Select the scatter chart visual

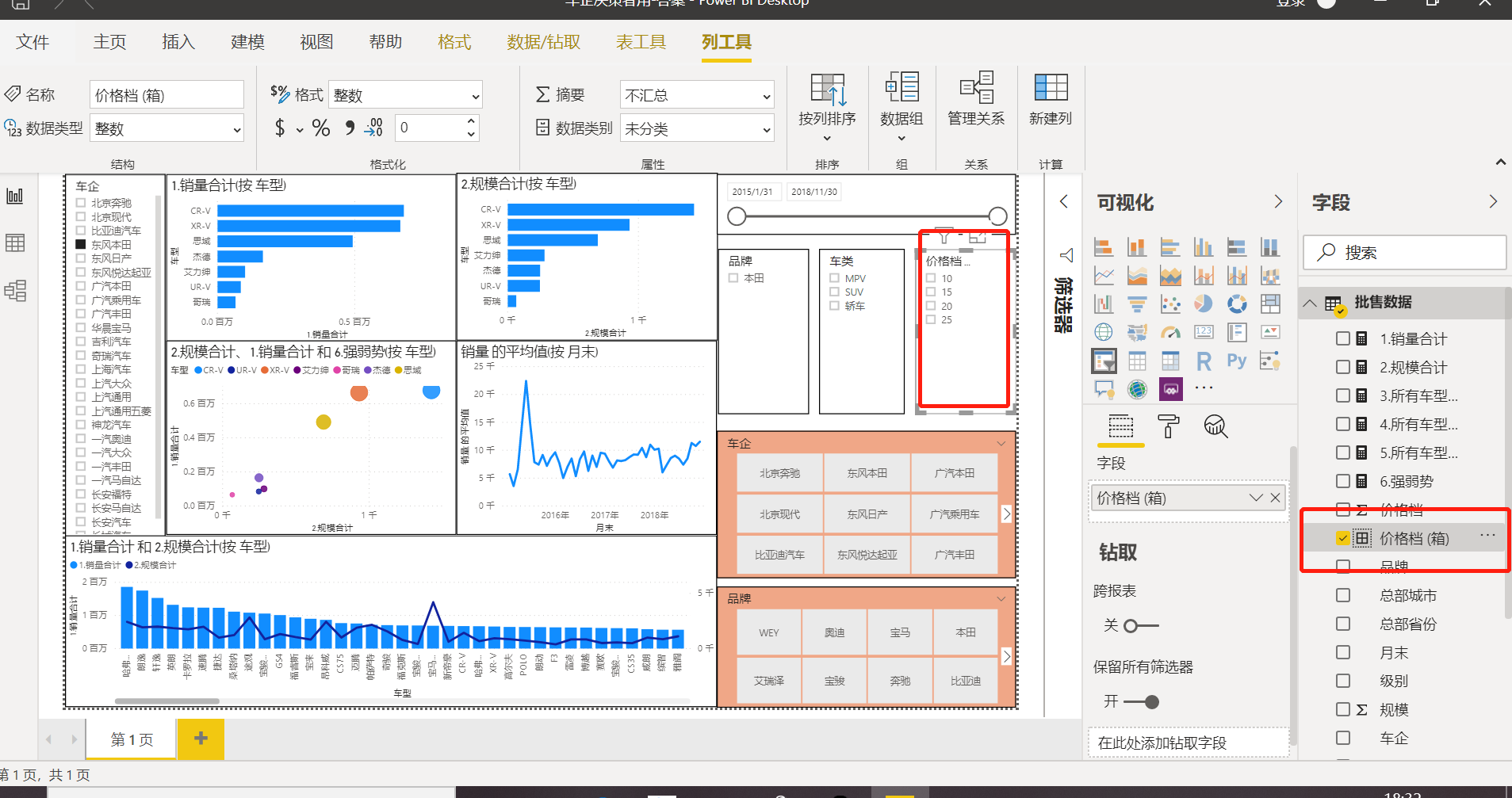[1170, 304]
